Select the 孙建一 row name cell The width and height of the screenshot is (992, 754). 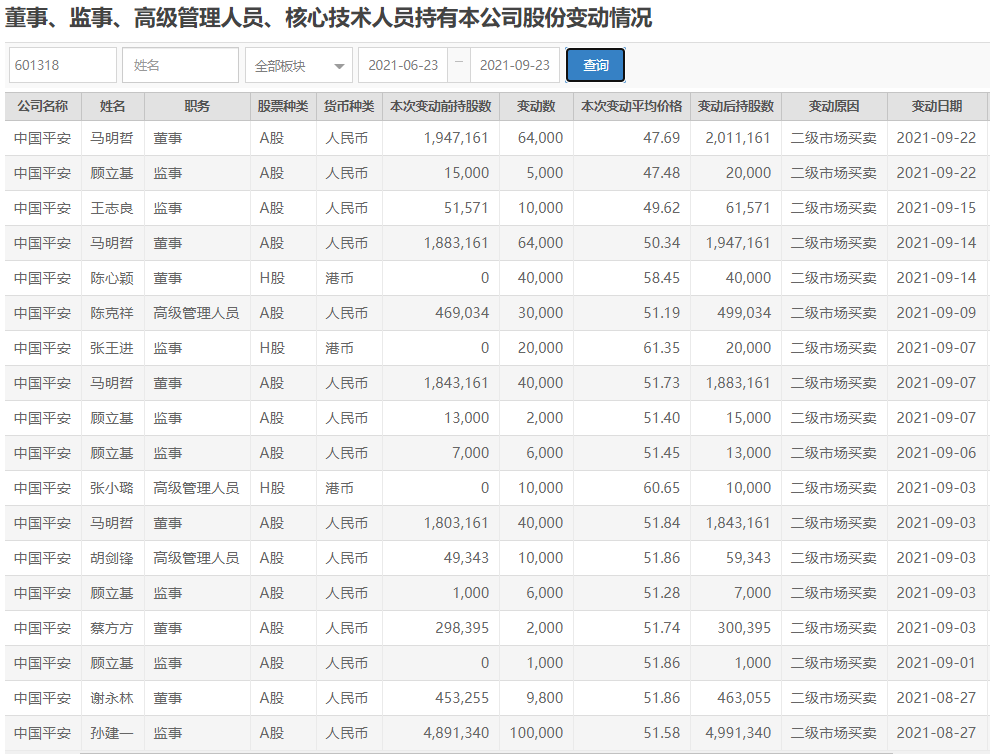(x=112, y=733)
